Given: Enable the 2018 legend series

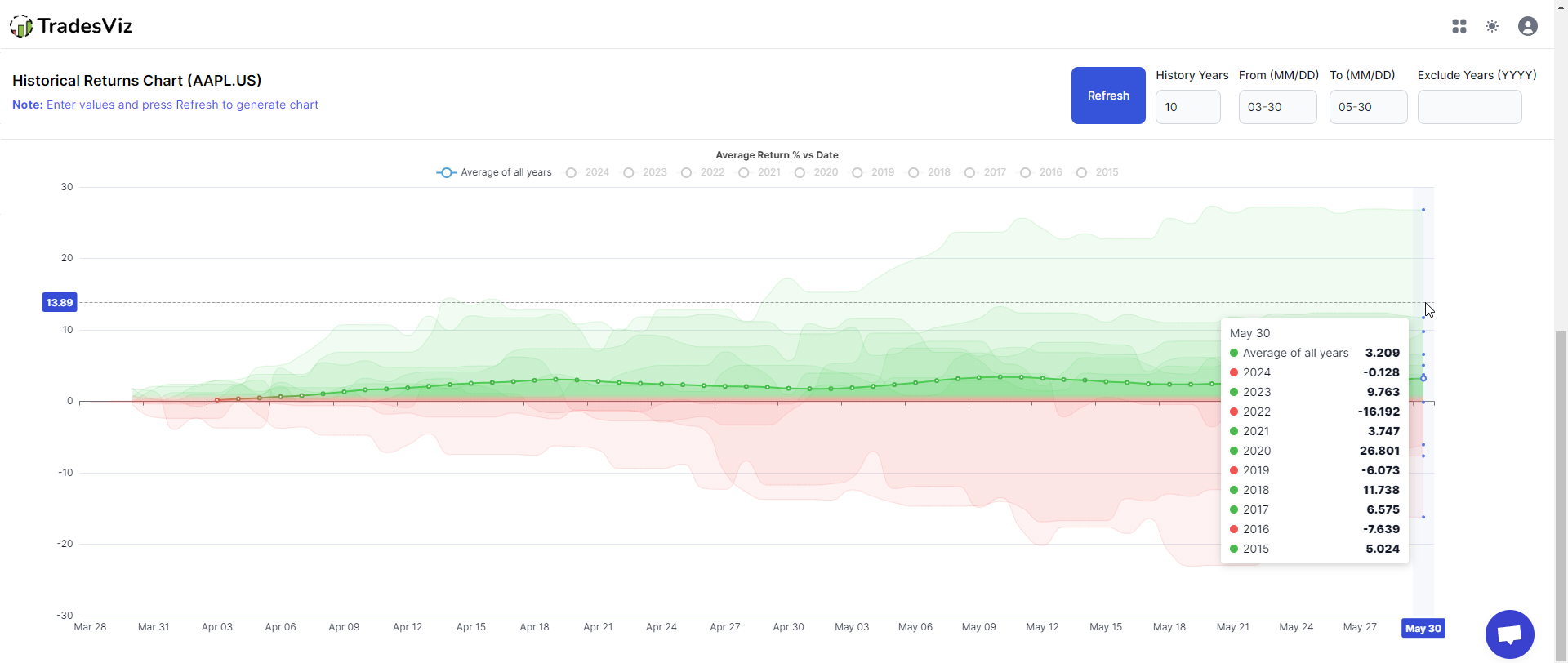Looking at the screenshot, I should [x=930, y=172].
